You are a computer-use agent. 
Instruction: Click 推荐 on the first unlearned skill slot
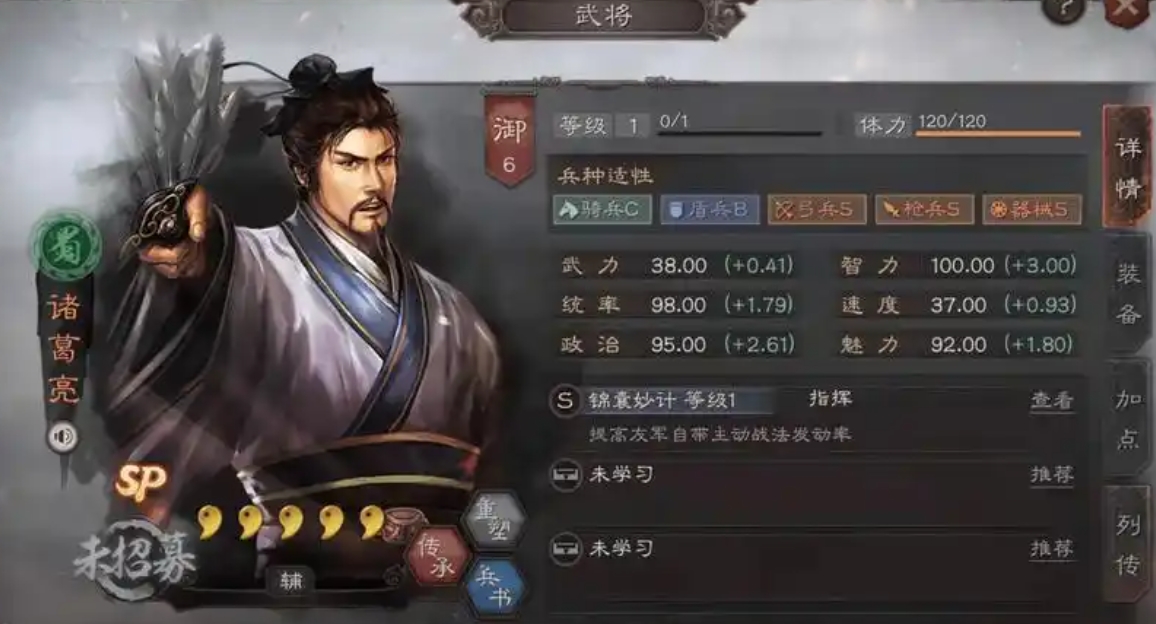pos(1052,474)
